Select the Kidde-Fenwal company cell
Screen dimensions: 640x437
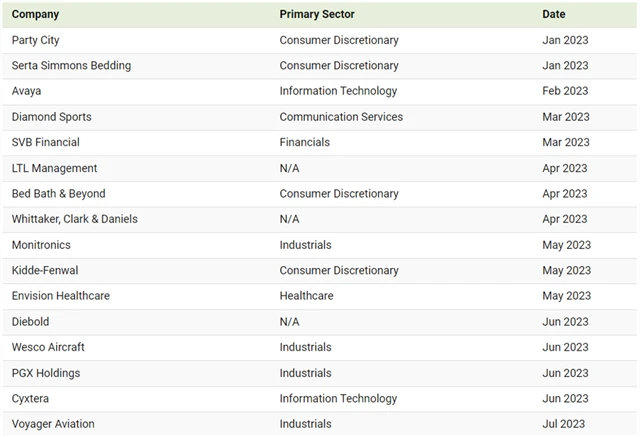click(x=47, y=270)
